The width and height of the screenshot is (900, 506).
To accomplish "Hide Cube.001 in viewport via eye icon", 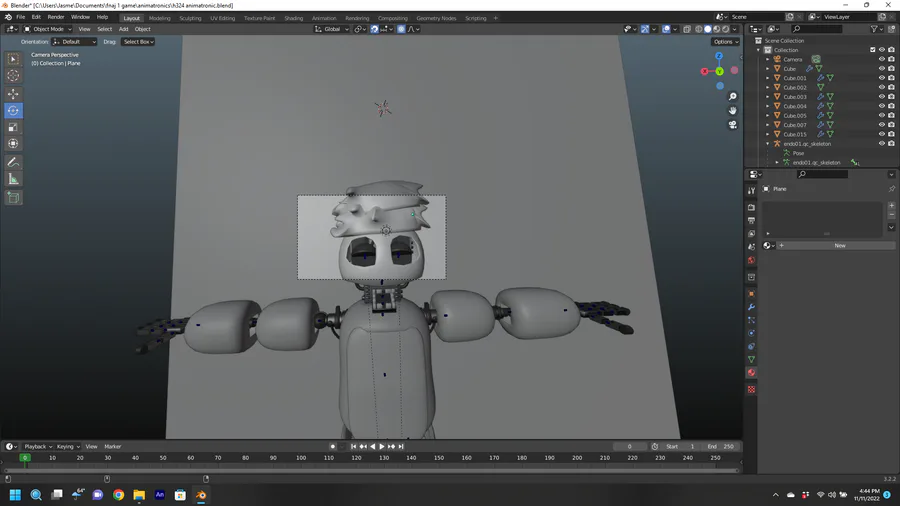I will point(882,77).
